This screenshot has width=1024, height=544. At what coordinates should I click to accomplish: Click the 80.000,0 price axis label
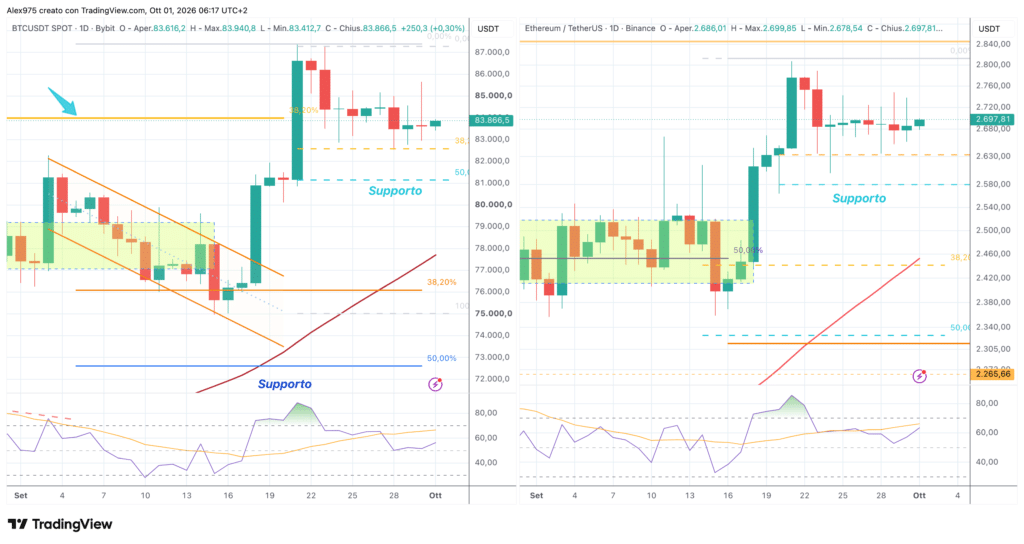coord(493,204)
